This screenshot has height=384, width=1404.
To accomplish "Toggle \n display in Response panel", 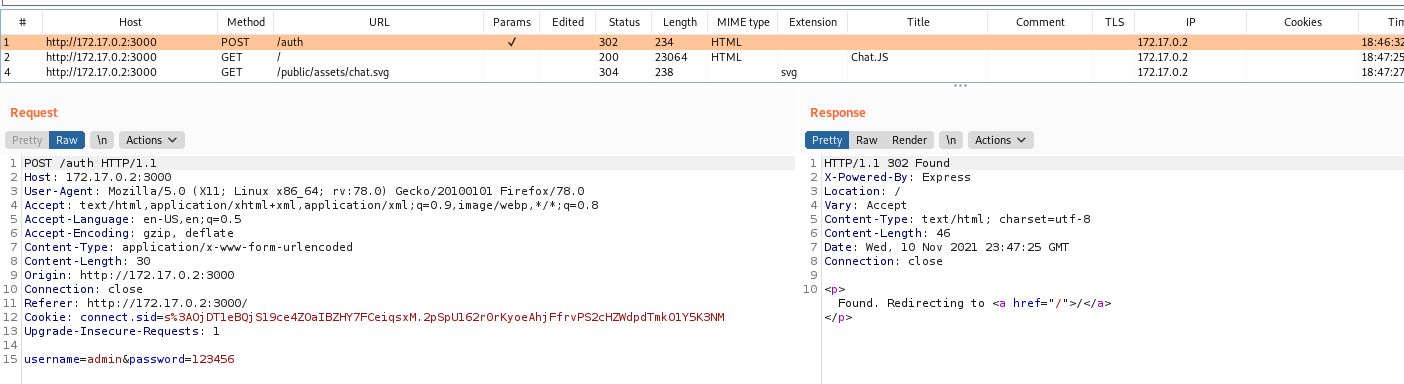I will [x=951, y=140].
